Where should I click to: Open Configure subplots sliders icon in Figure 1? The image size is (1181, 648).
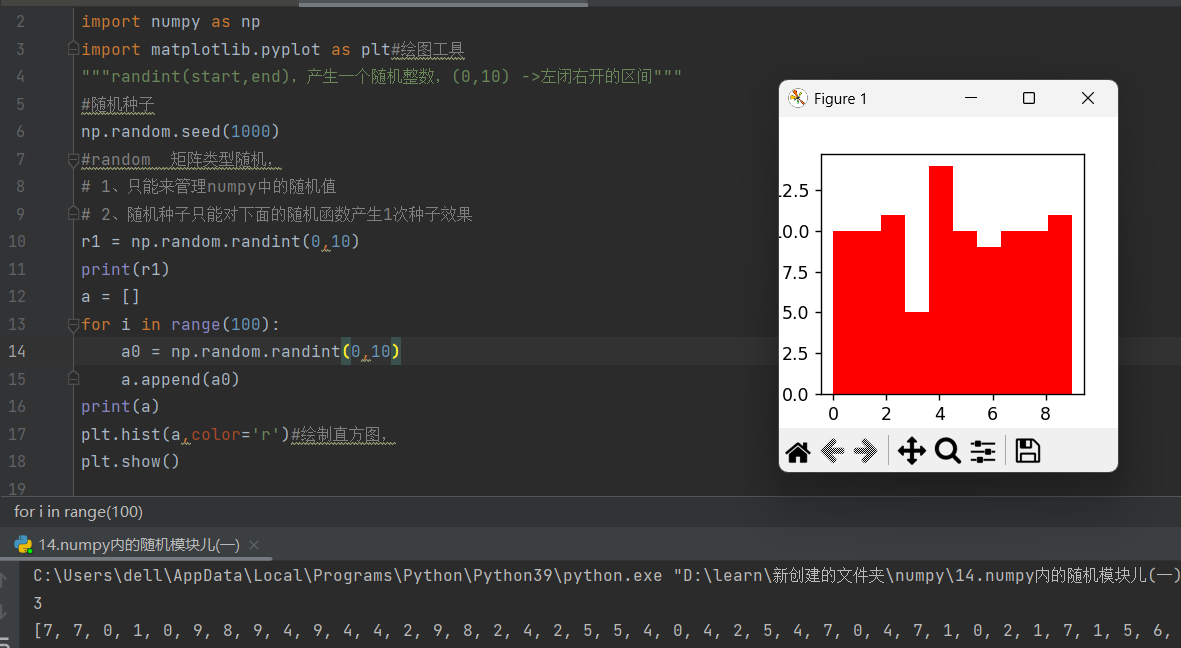click(983, 451)
